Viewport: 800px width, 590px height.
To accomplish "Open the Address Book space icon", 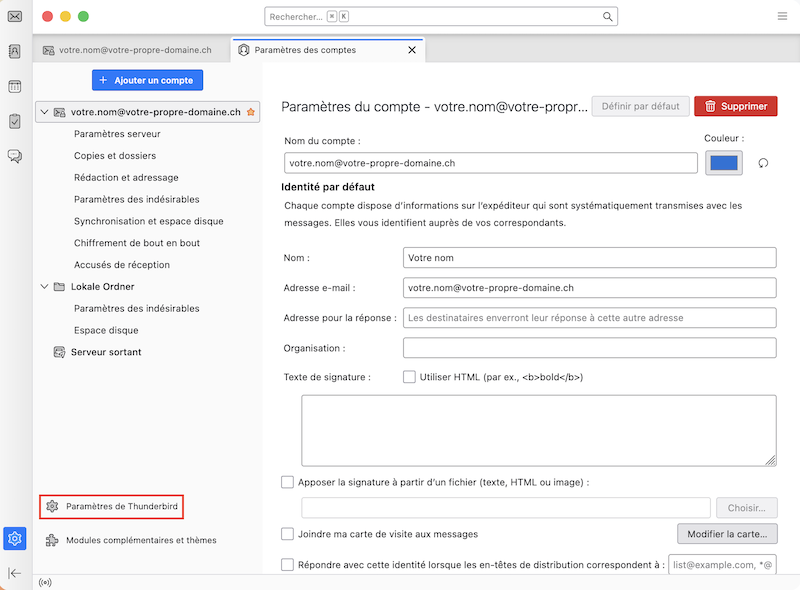I will (x=15, y=51).
